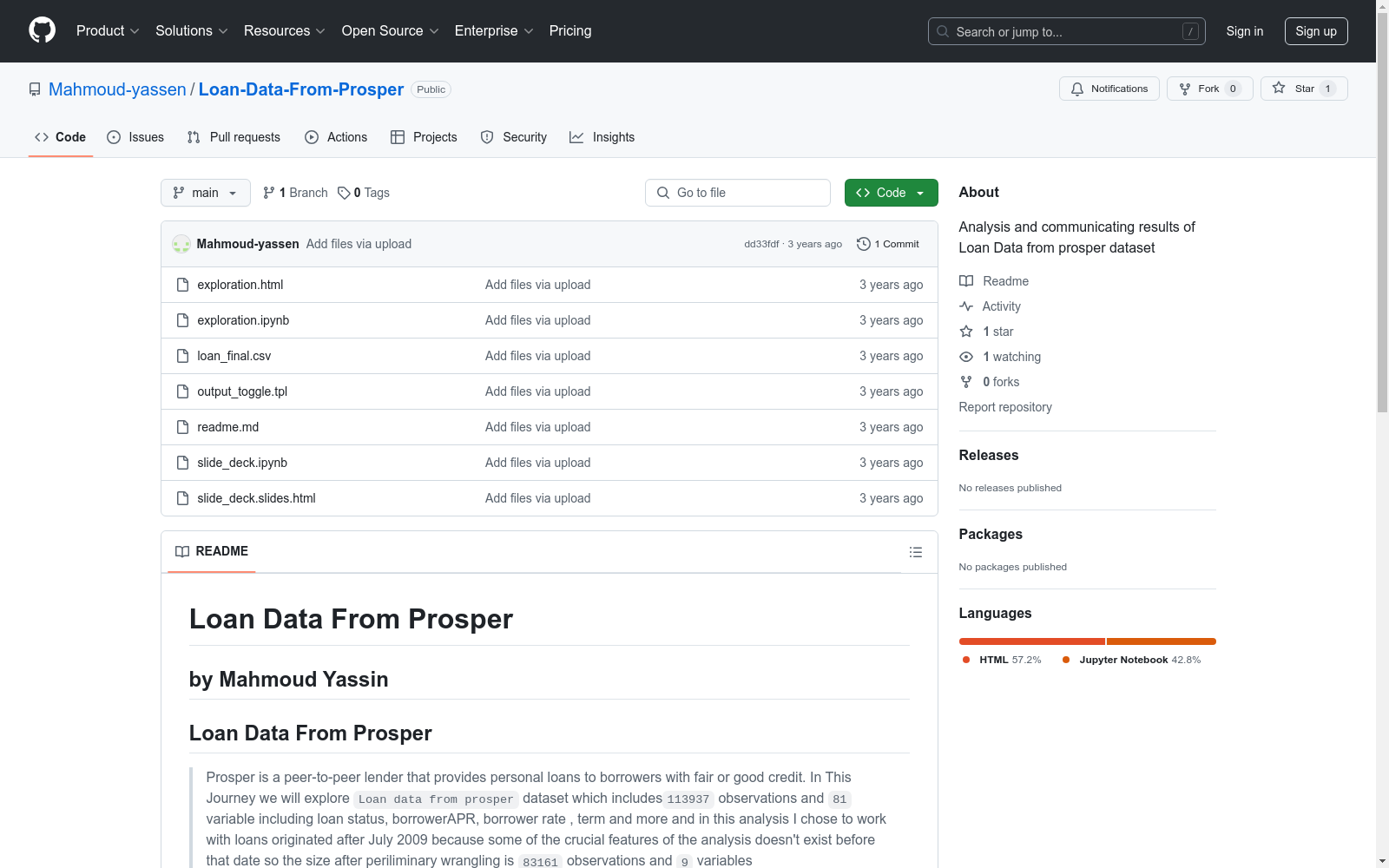This screenshot has width=1389, height=868.
Task: View the 1 Branch link
Action: [295, 193]
